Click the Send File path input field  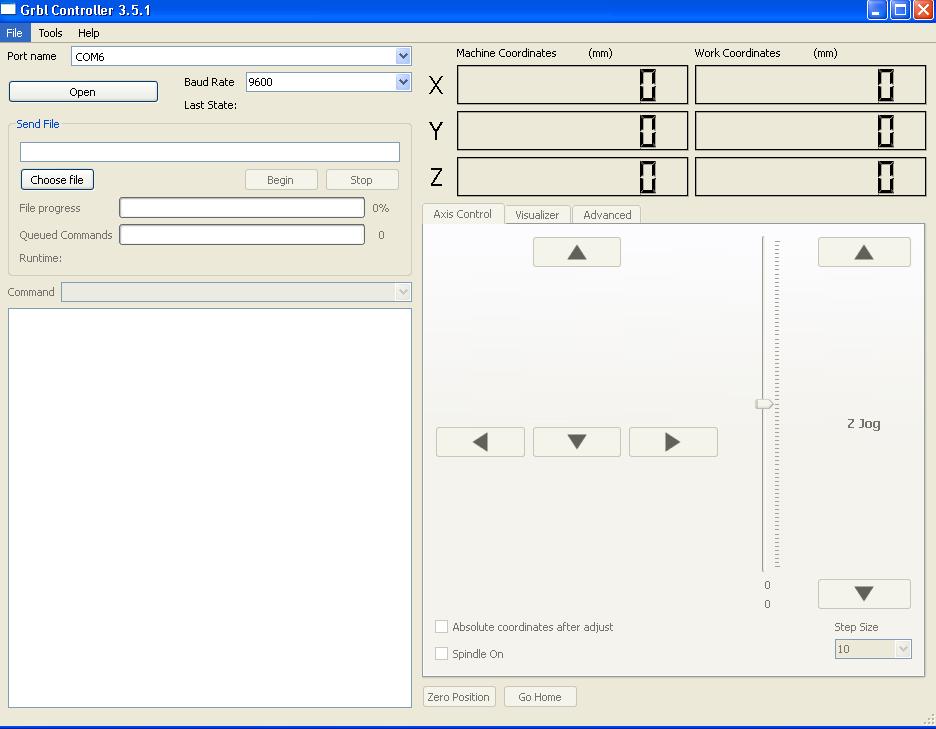[x=210, y=152]
